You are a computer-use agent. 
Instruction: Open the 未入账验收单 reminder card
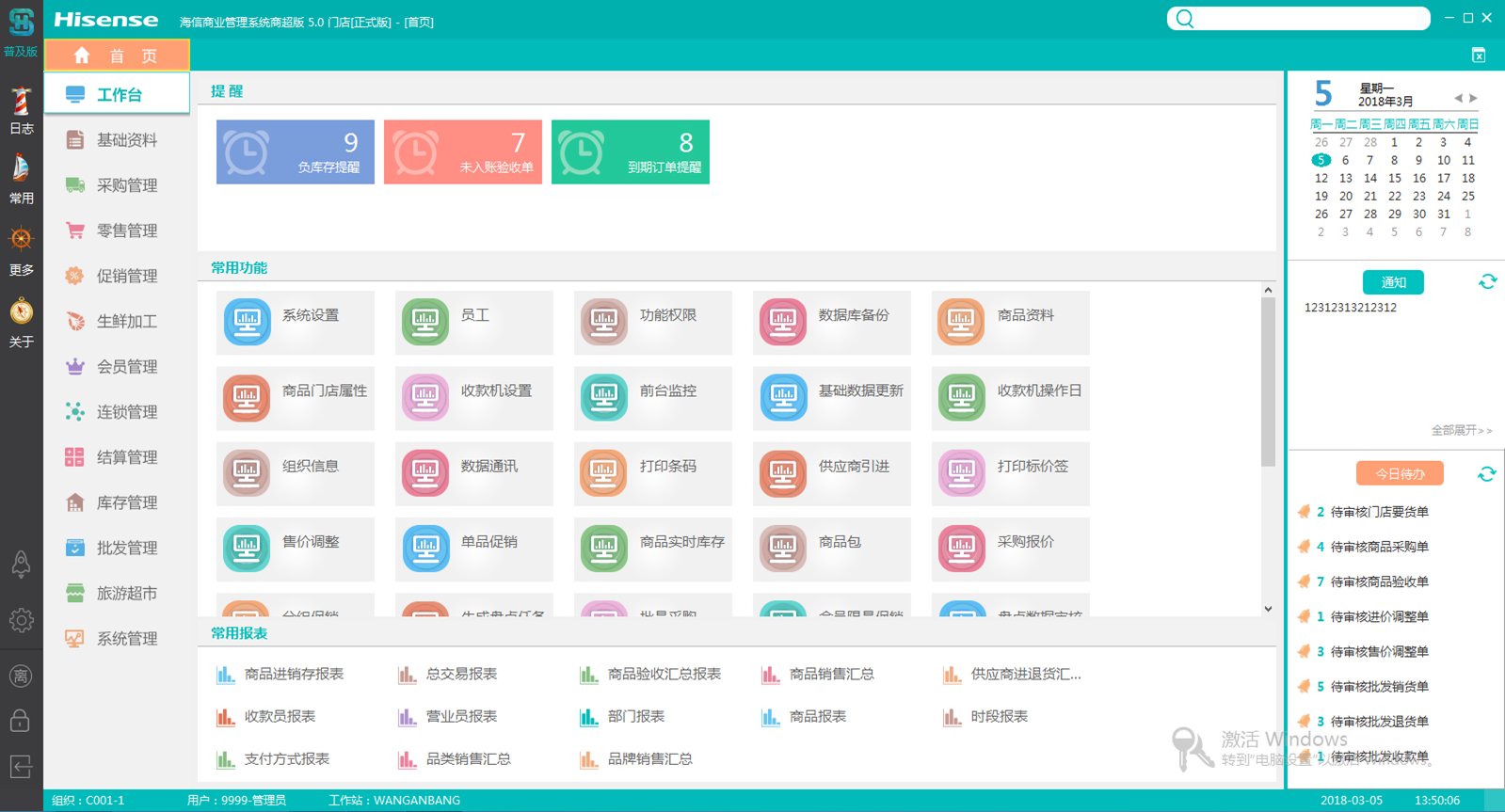coord(463,151)
